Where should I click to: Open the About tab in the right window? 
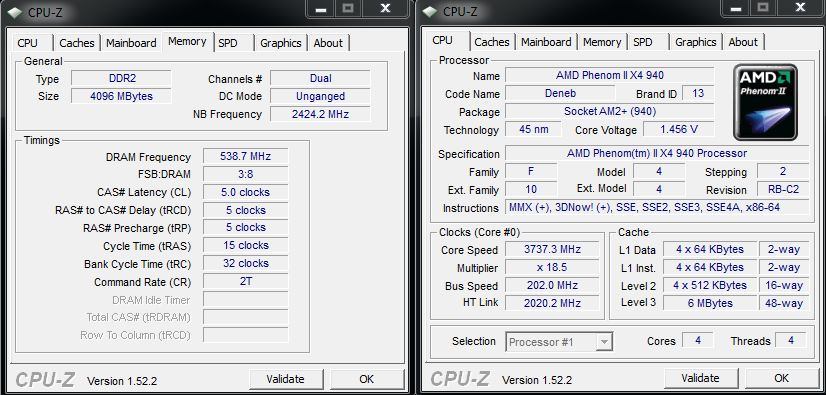click(x=743, y=42)
